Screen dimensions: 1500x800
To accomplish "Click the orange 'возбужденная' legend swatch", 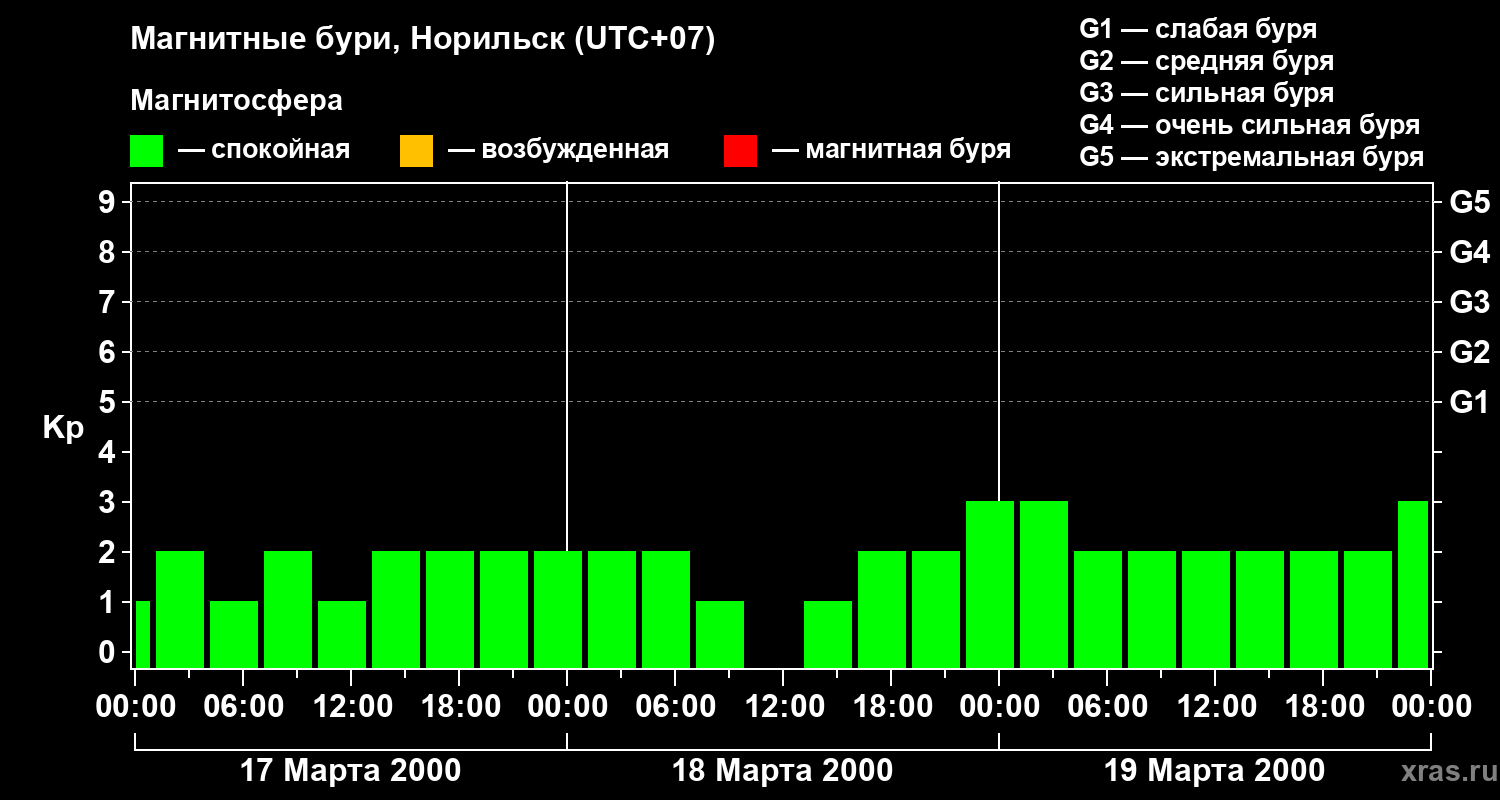I will [416, 151].
